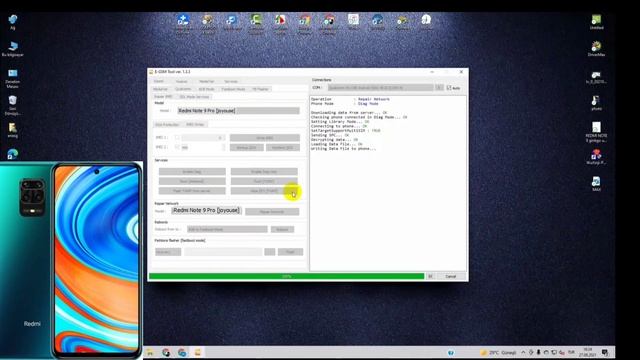Open the Repair Network model dropdown
This screenshot has height=360, width=640.
207,210
